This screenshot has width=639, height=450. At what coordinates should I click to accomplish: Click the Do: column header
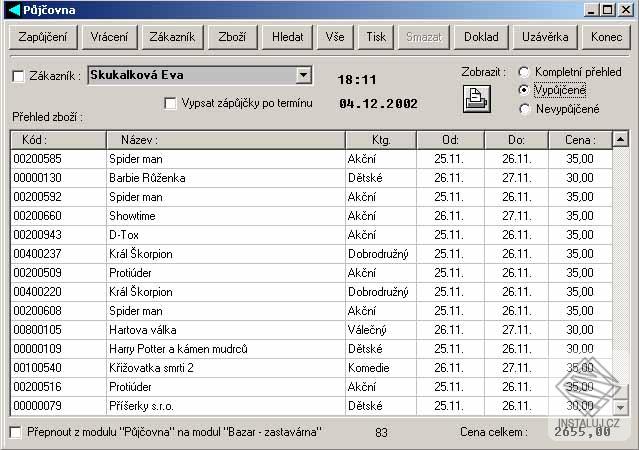coord(516,140)
